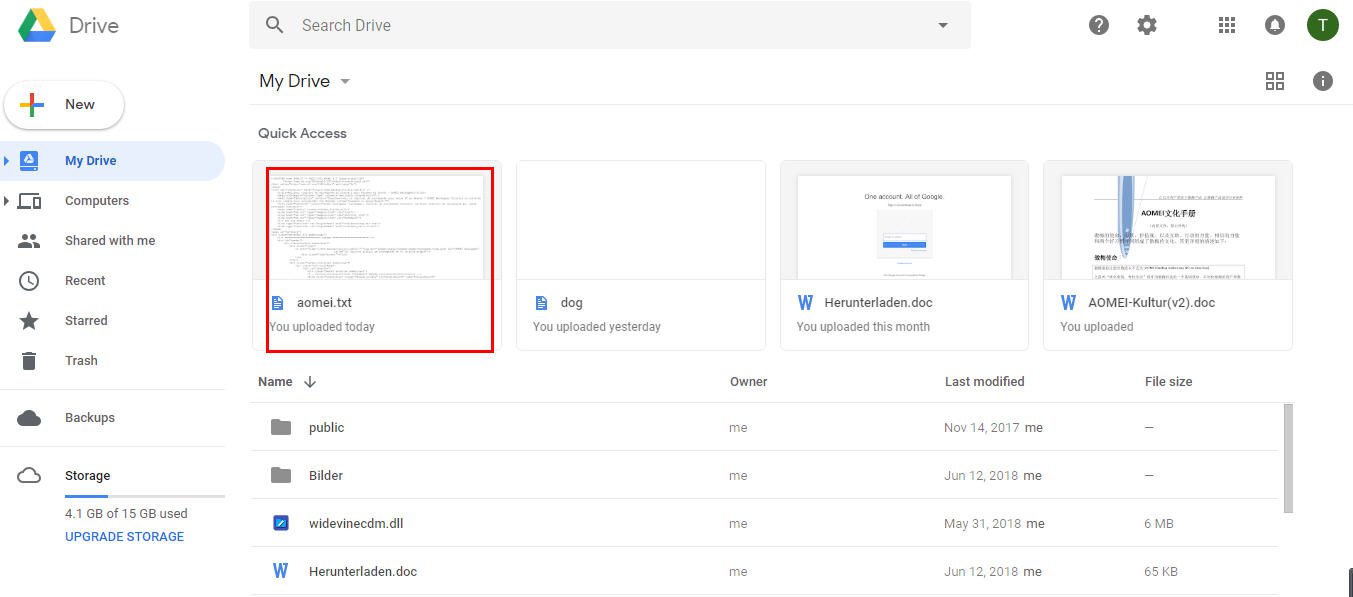1353x597 pixels.
Task: Open AOMEI-Kultur(v2).doc quick access thumbnail
Action: pos(1168,226)
